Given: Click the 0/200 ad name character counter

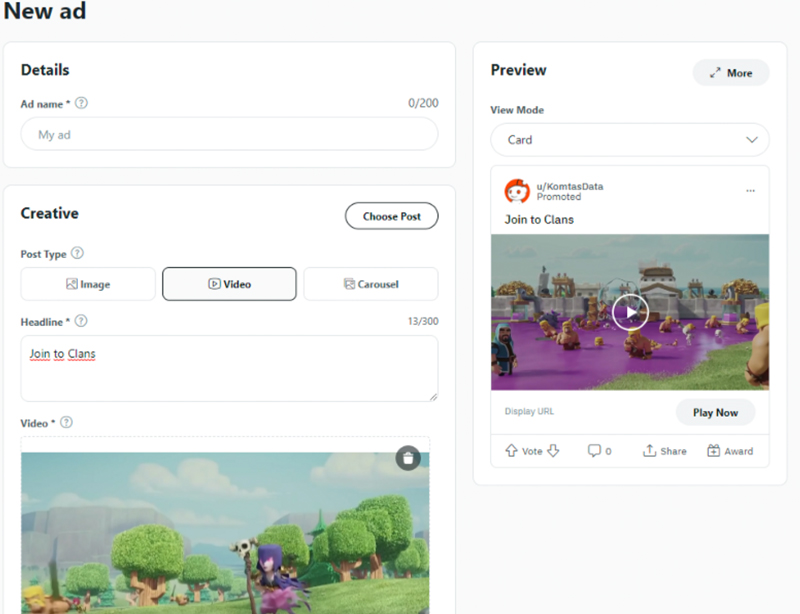Looking at the screenshot, I should [423, 103].
